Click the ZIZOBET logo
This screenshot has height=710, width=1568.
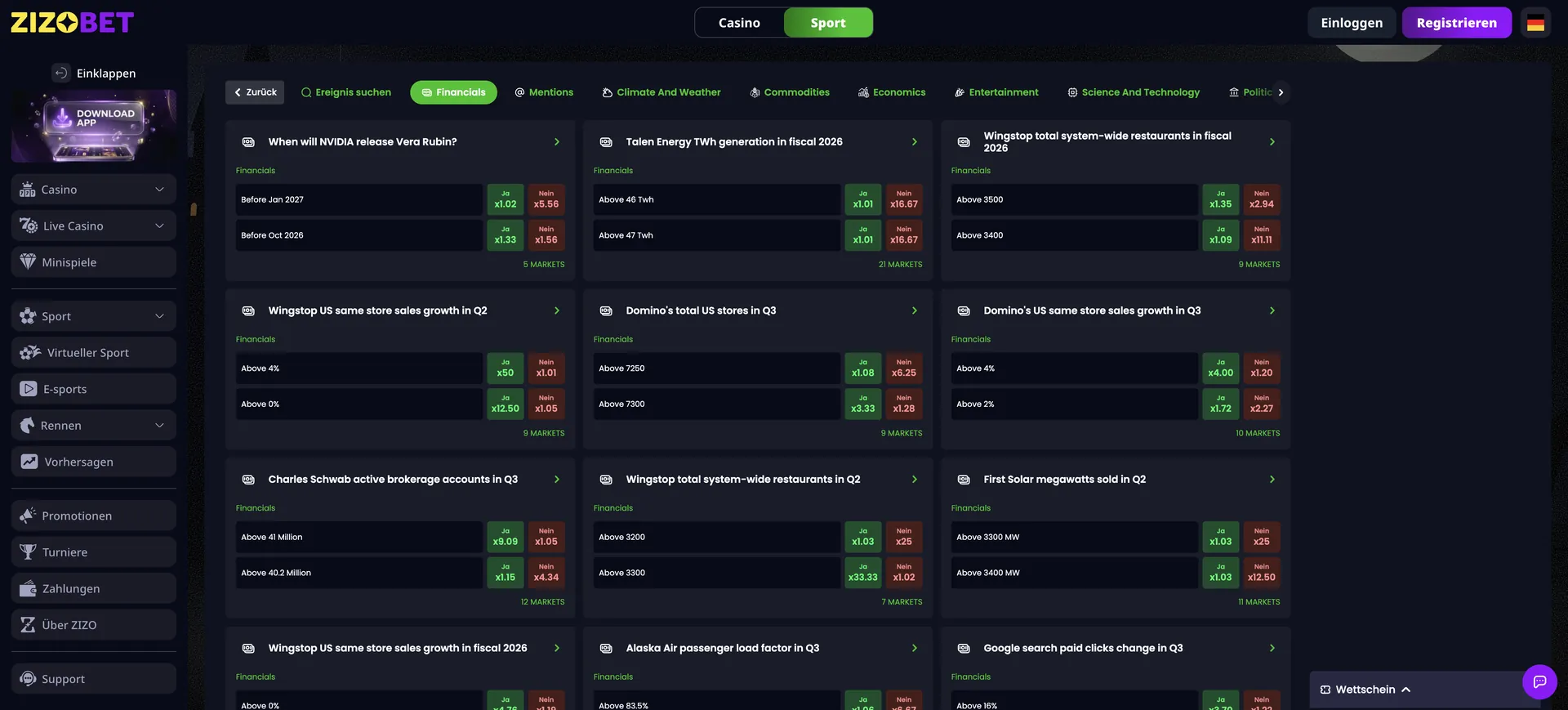pyautogui.click(x=72, y=22)
